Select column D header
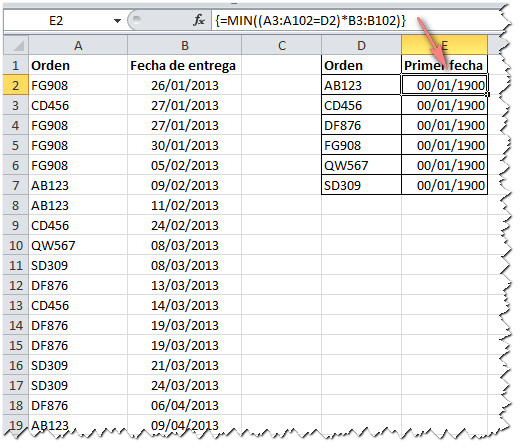 [361, 45]
